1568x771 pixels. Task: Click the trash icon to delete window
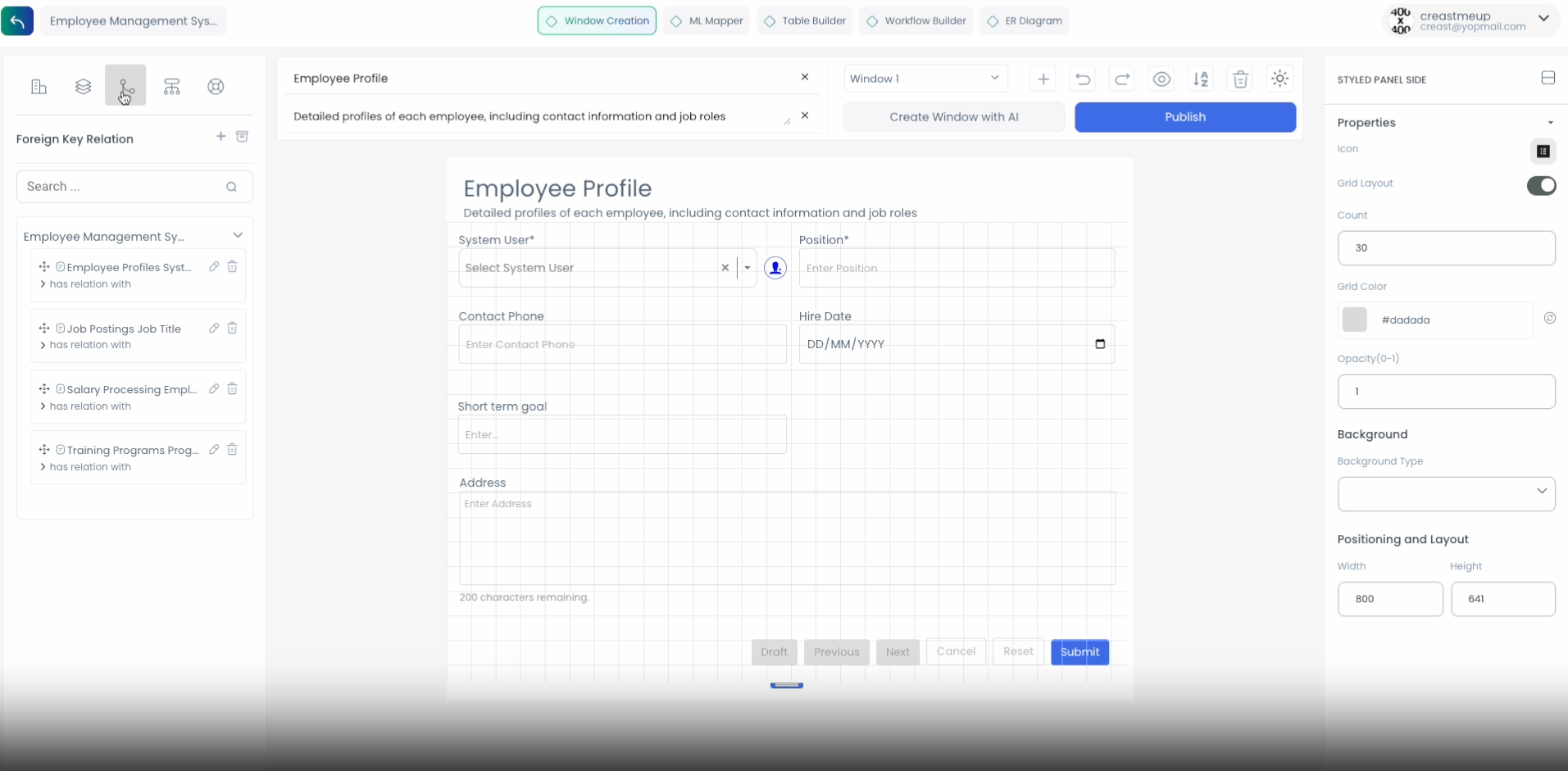(1240, 79)
